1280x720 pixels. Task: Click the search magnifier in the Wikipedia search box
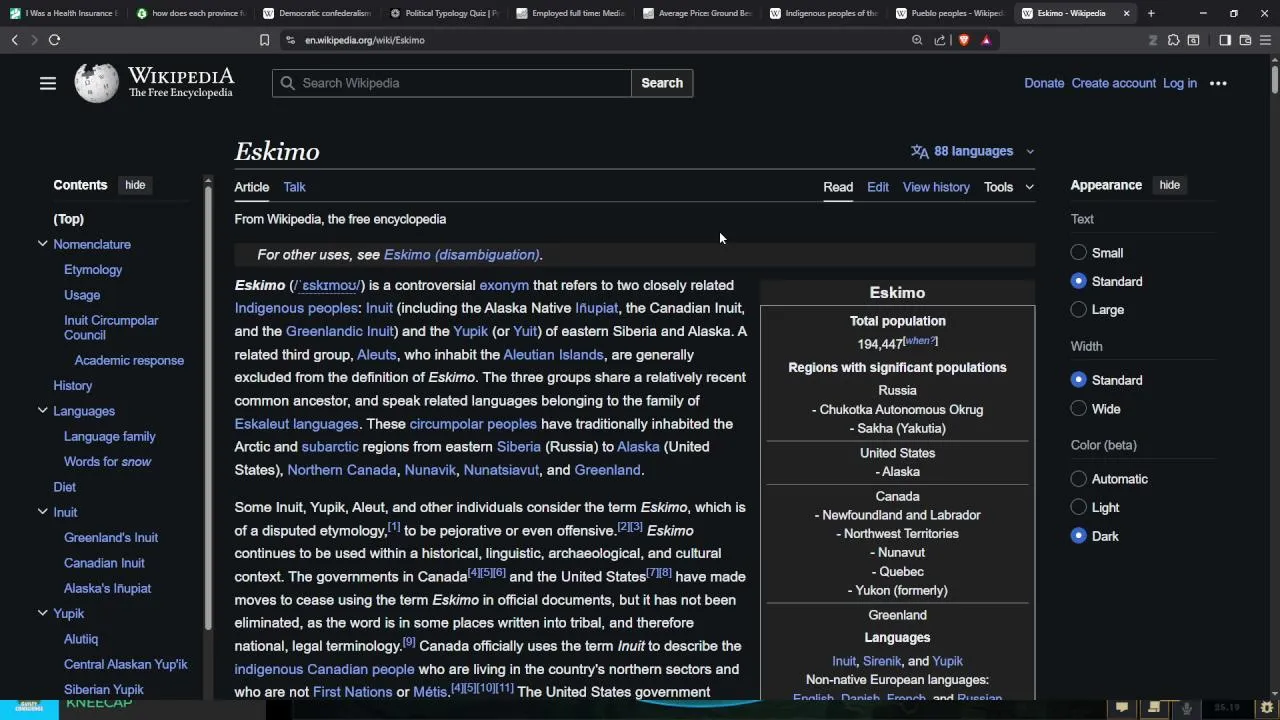tap(288, 83)
